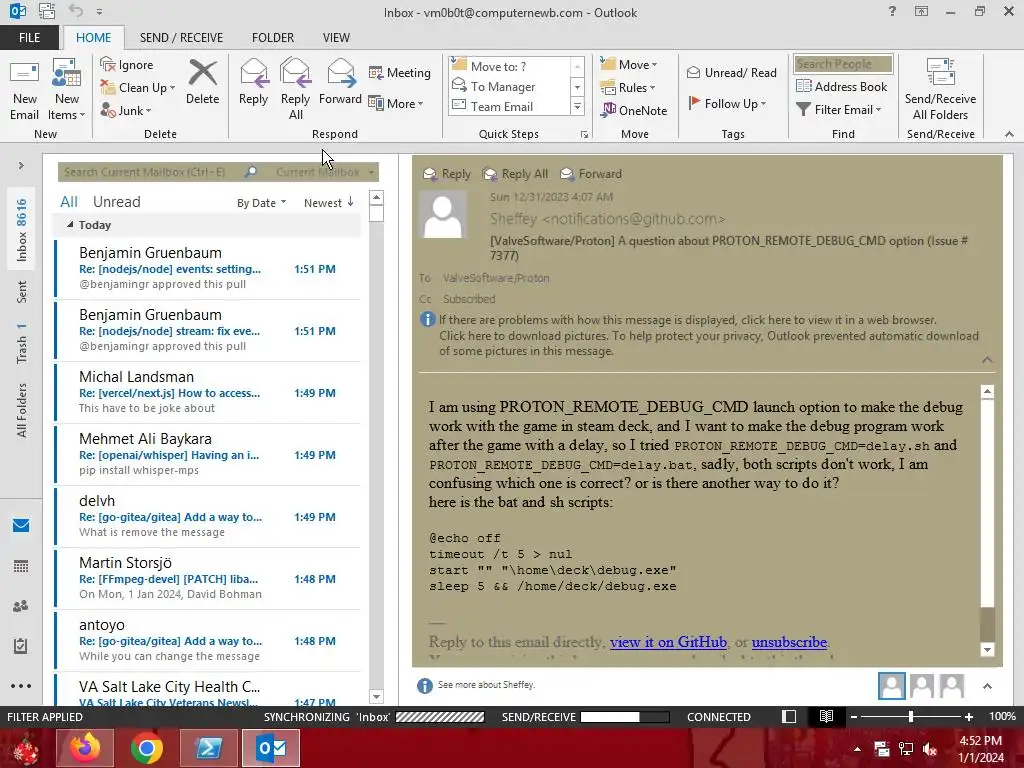Click Reply All in reading pane

(515, 174)
